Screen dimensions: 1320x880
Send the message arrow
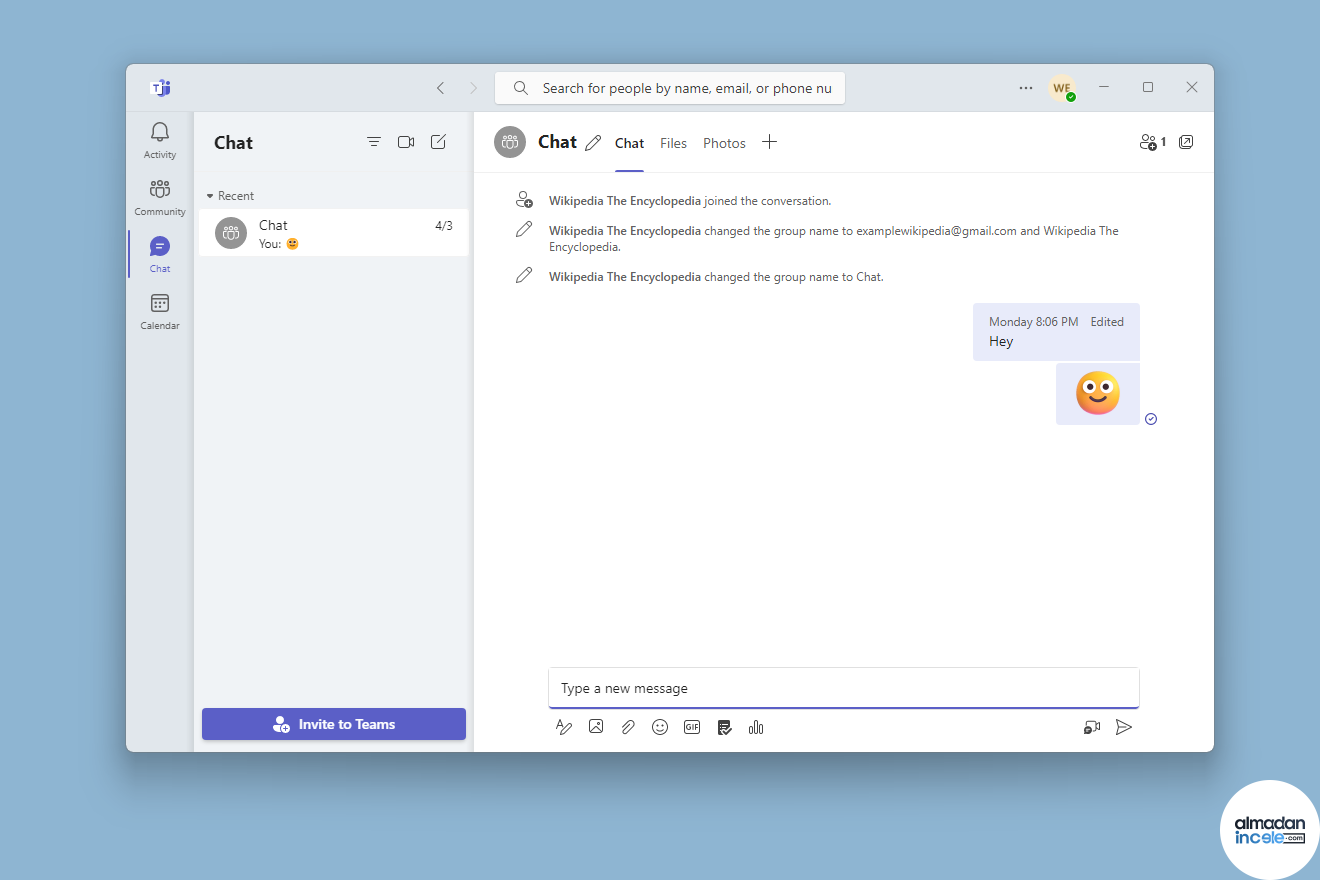click(x=1124, y=727)
